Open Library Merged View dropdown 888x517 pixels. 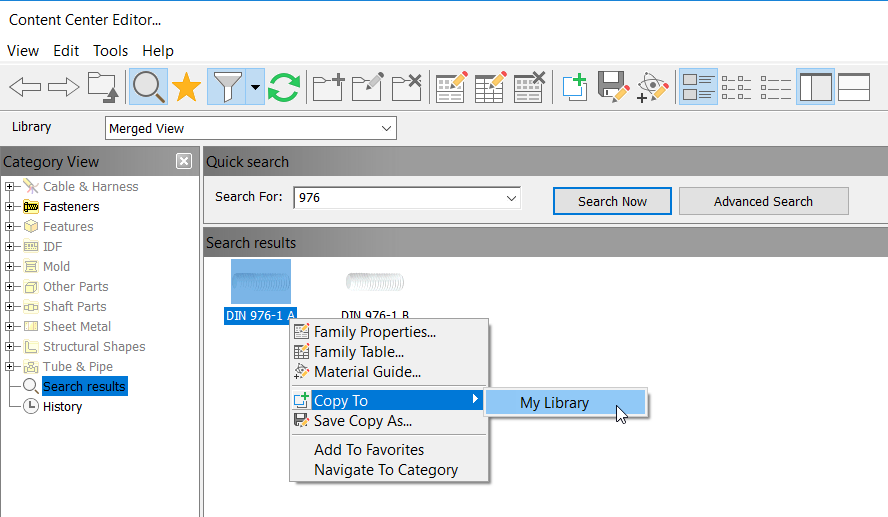coord(251,129)
